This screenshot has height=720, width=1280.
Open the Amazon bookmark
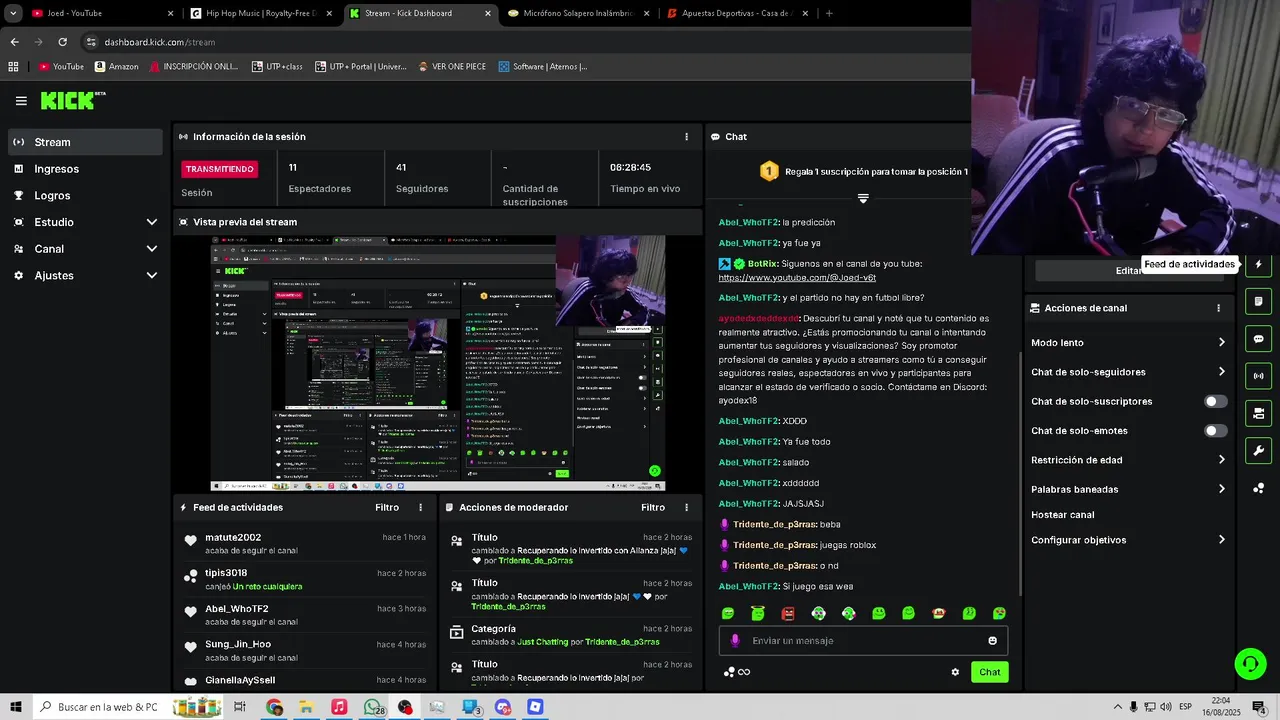(x=116, y=66)
